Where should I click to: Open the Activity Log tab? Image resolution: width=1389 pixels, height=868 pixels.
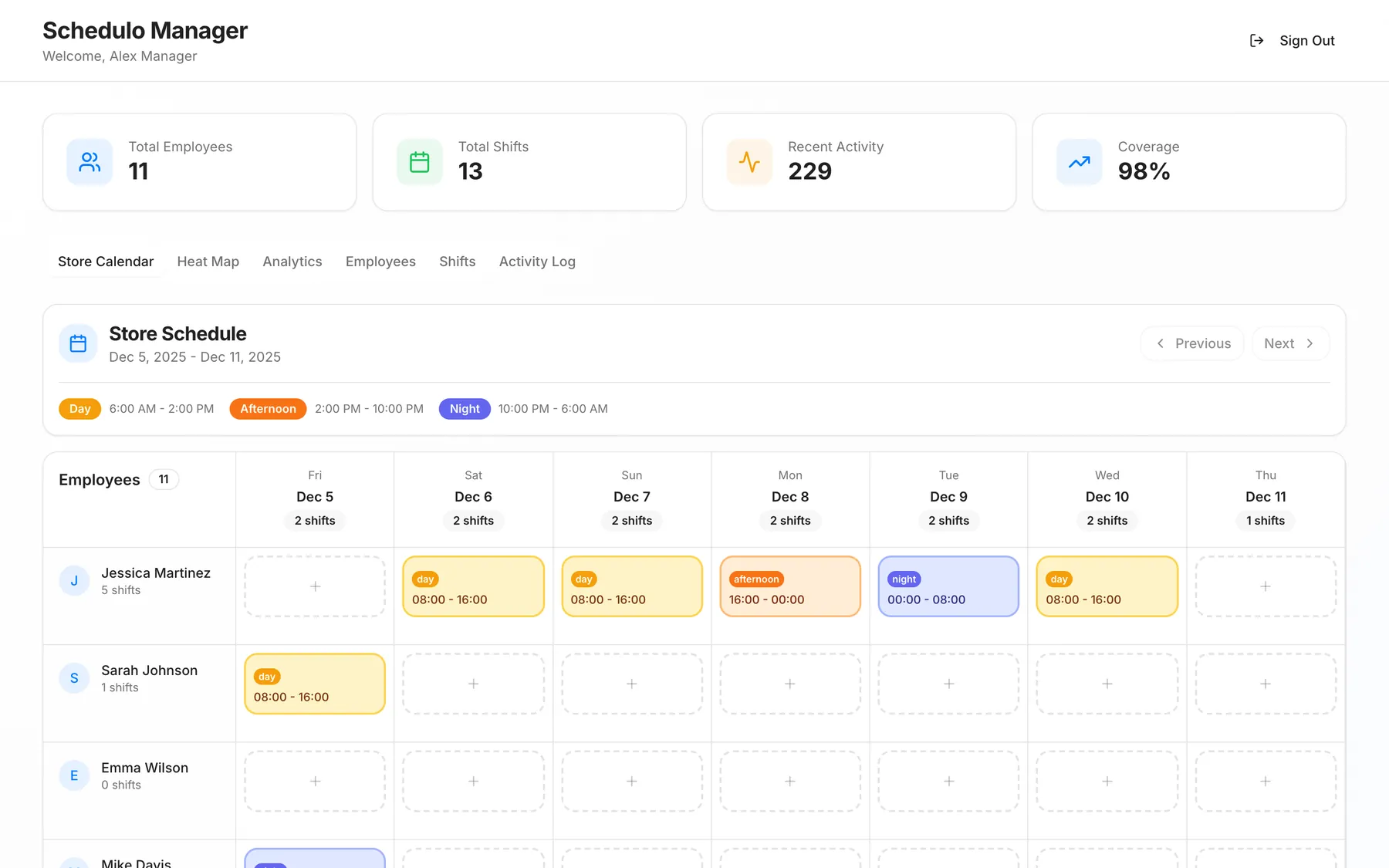click(x=537, y=262)
